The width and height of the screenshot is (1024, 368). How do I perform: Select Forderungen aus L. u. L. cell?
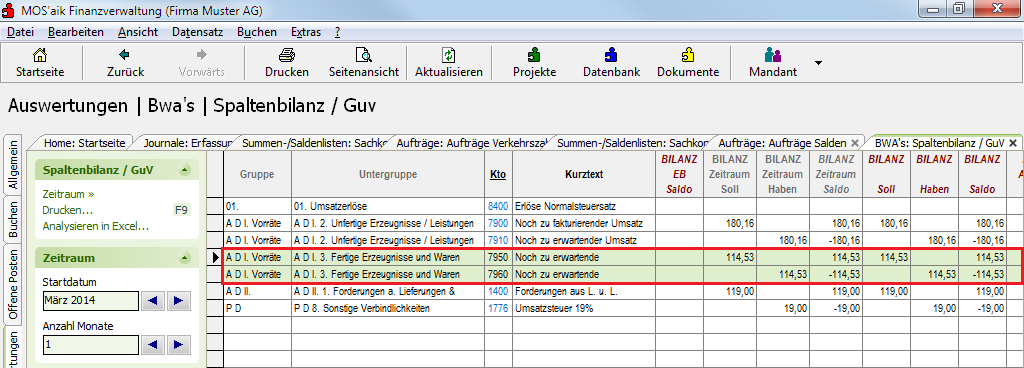click(x=584, y=291)
